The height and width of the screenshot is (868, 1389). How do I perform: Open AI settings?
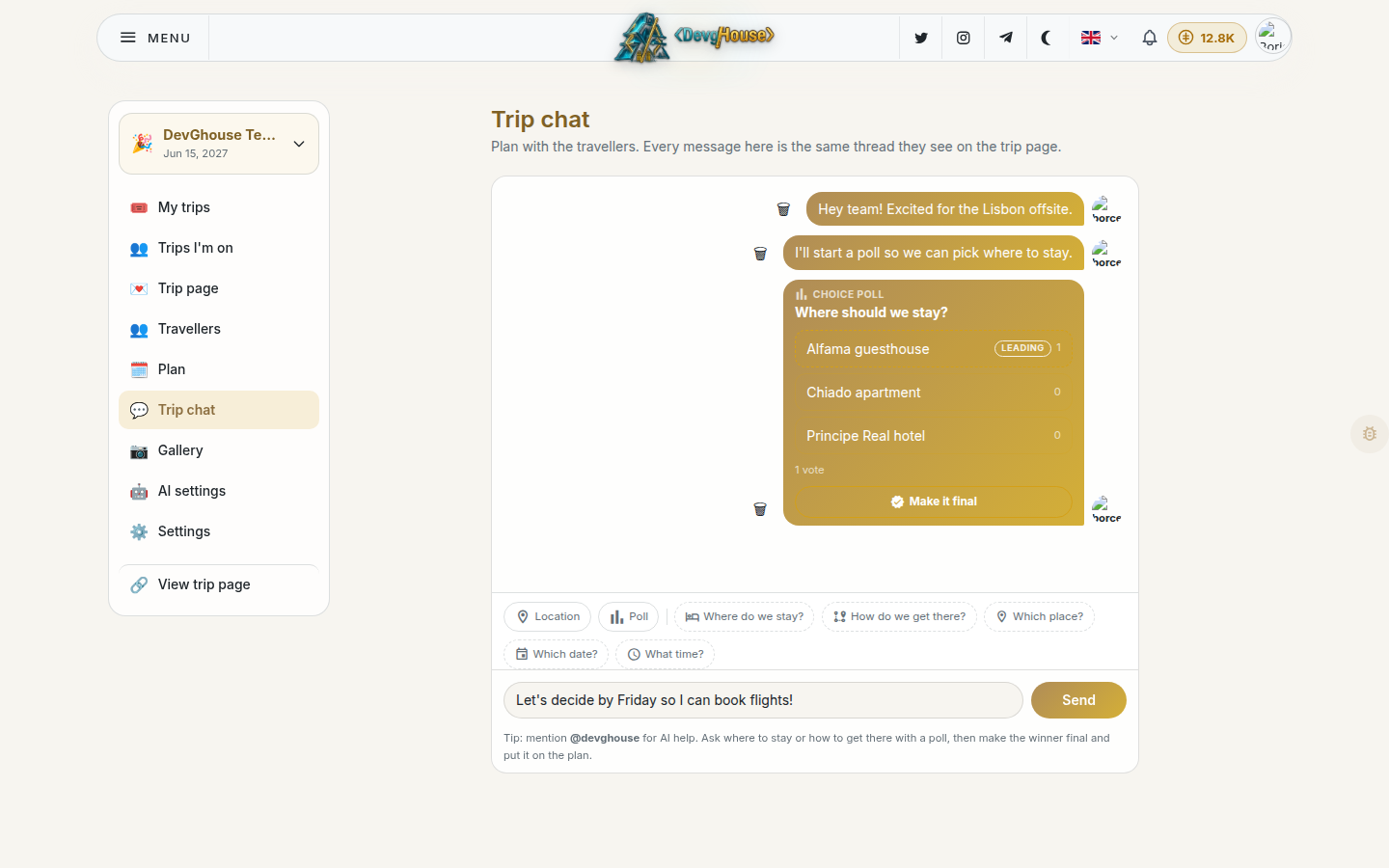click(x=219, y=491)
